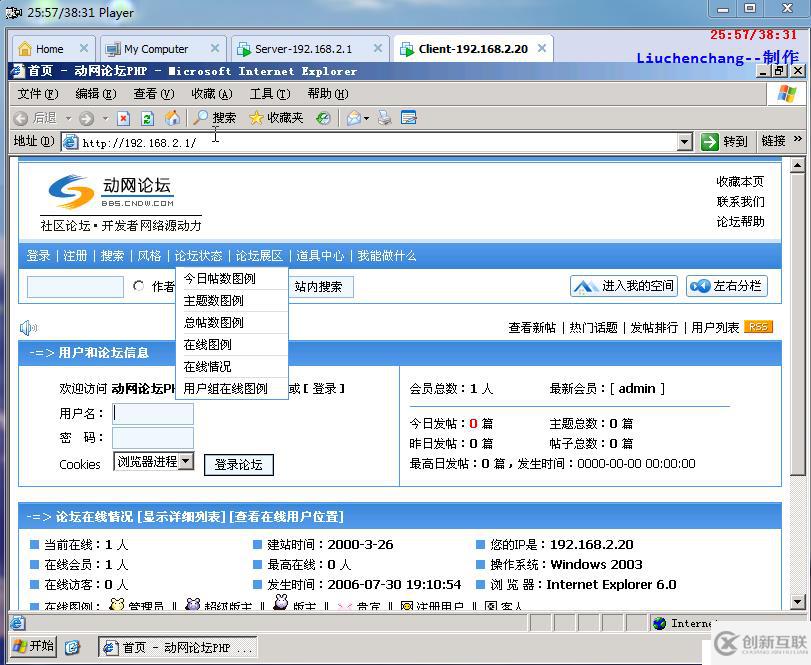Select 在线图例 menu entry
811x665 pixels.
(x=232, y=344)
